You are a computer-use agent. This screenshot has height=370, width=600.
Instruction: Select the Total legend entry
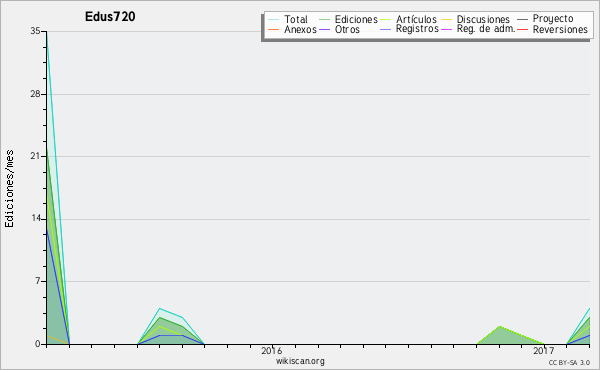pyautogui.click(x=296, y=19)
